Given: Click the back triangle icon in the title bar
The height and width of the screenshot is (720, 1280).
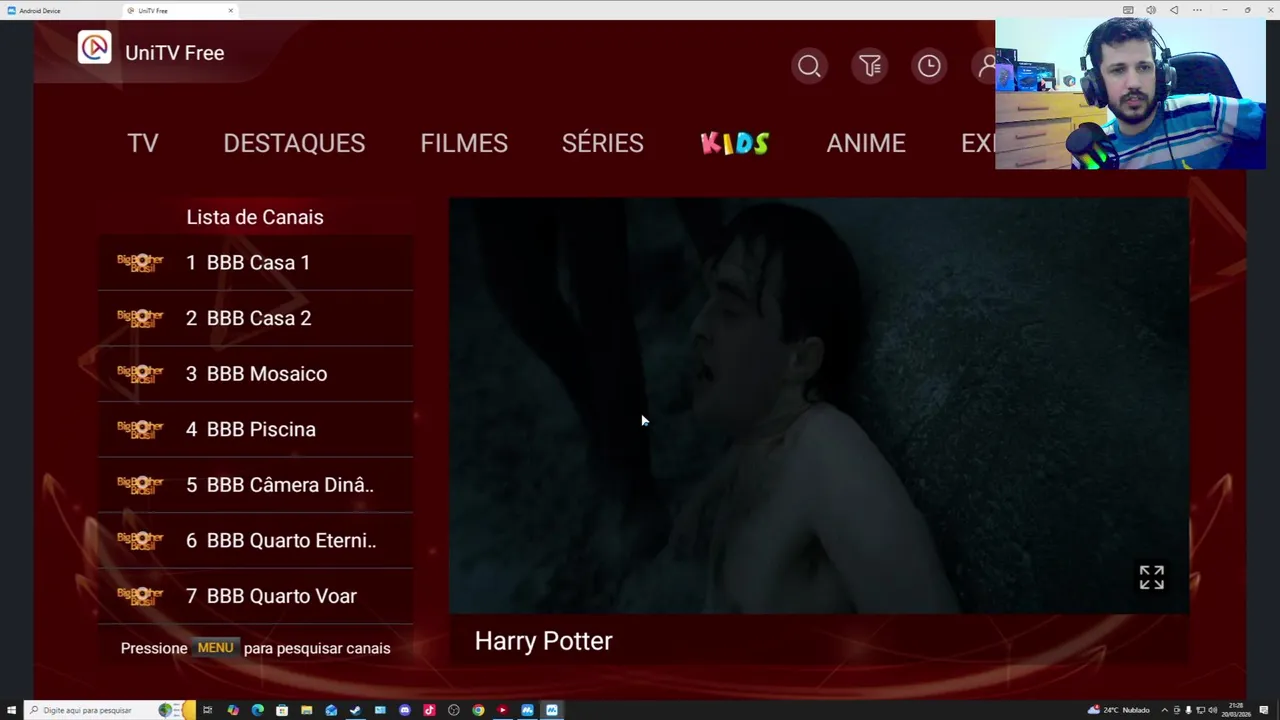Looking at the screenshot, I should tap(1174, 10).
